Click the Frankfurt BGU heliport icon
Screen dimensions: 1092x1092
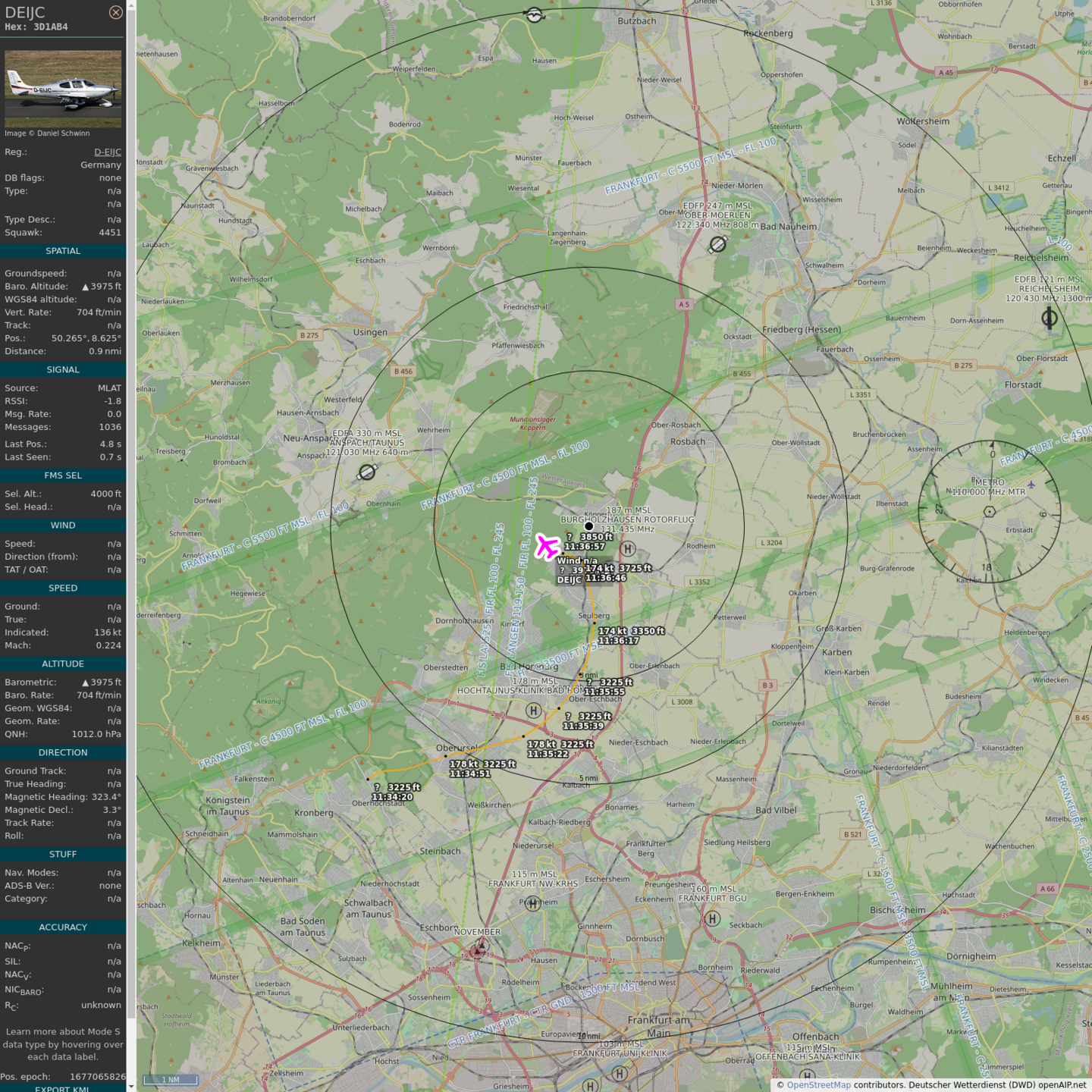713,919
